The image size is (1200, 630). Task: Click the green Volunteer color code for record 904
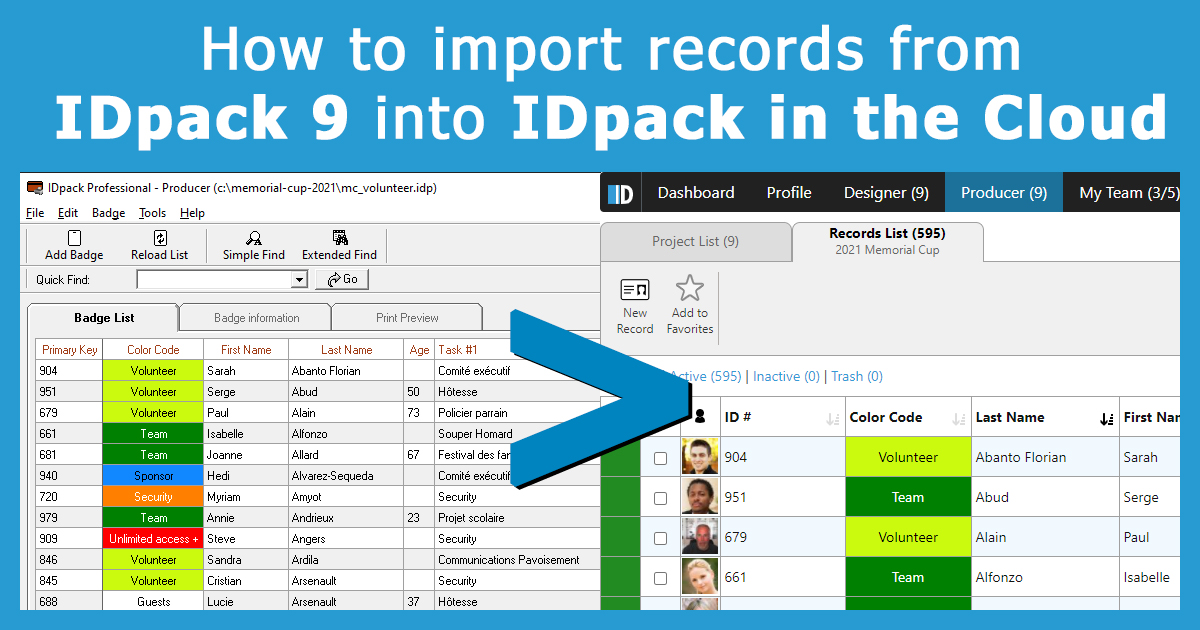coord(908,456)
